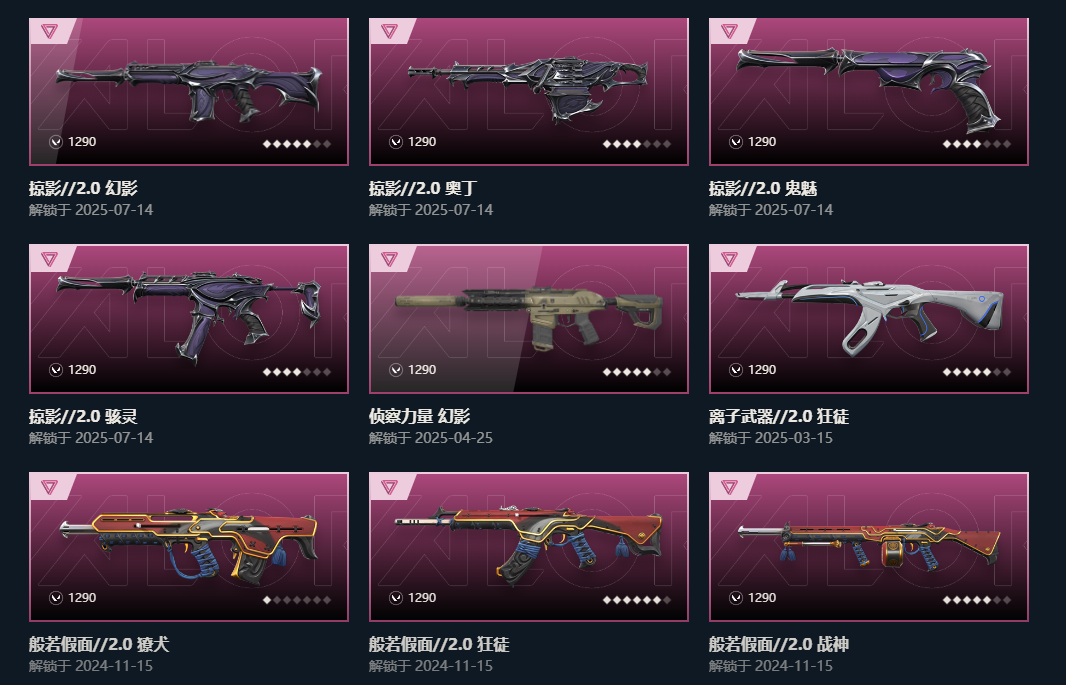1066x685 pixels.
Task: Click tier badge icon on 掠影//2.0 鬼魅 card
Action: [x=729, y=31]
